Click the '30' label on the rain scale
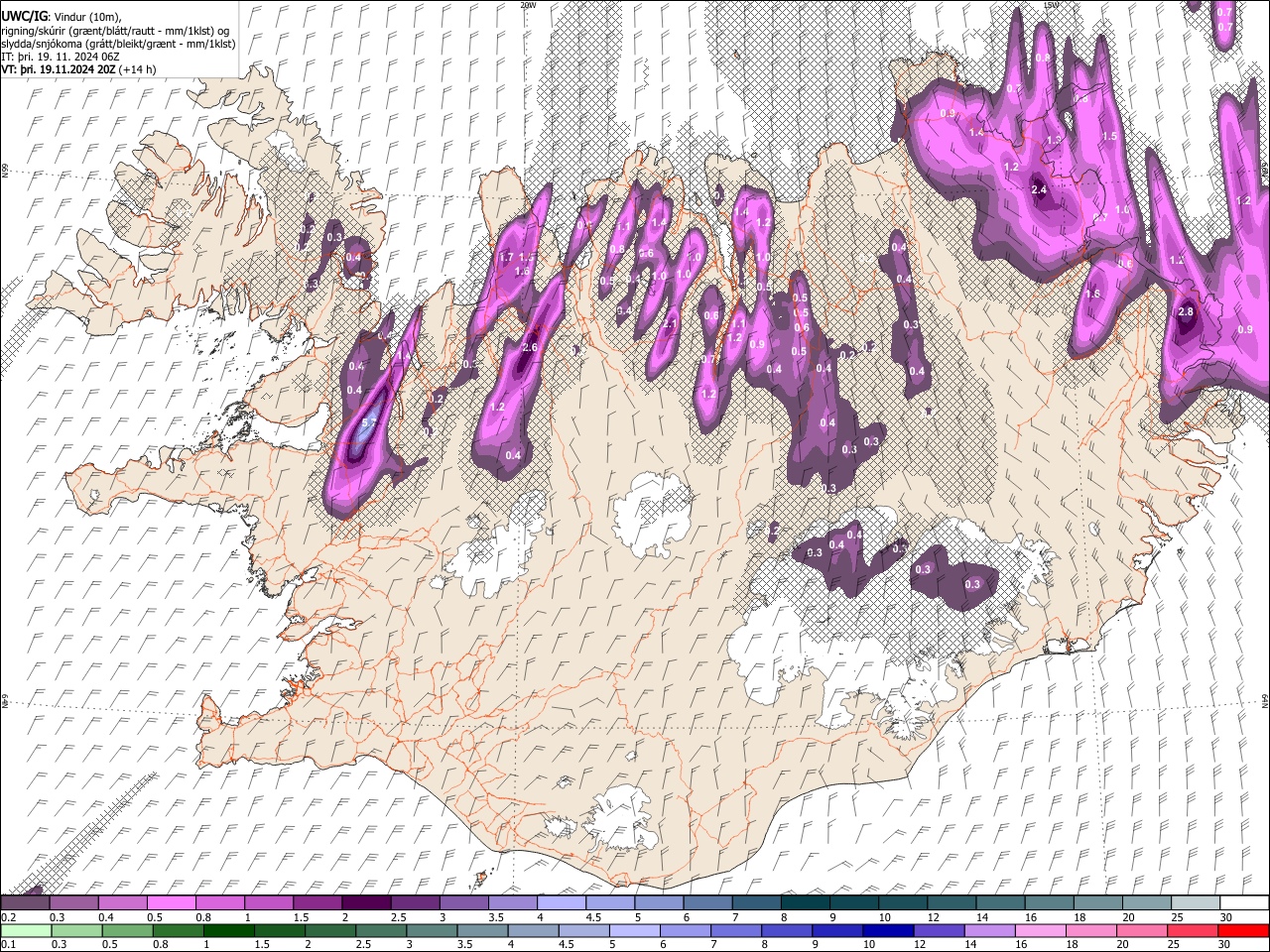 tap(1224, 945)
